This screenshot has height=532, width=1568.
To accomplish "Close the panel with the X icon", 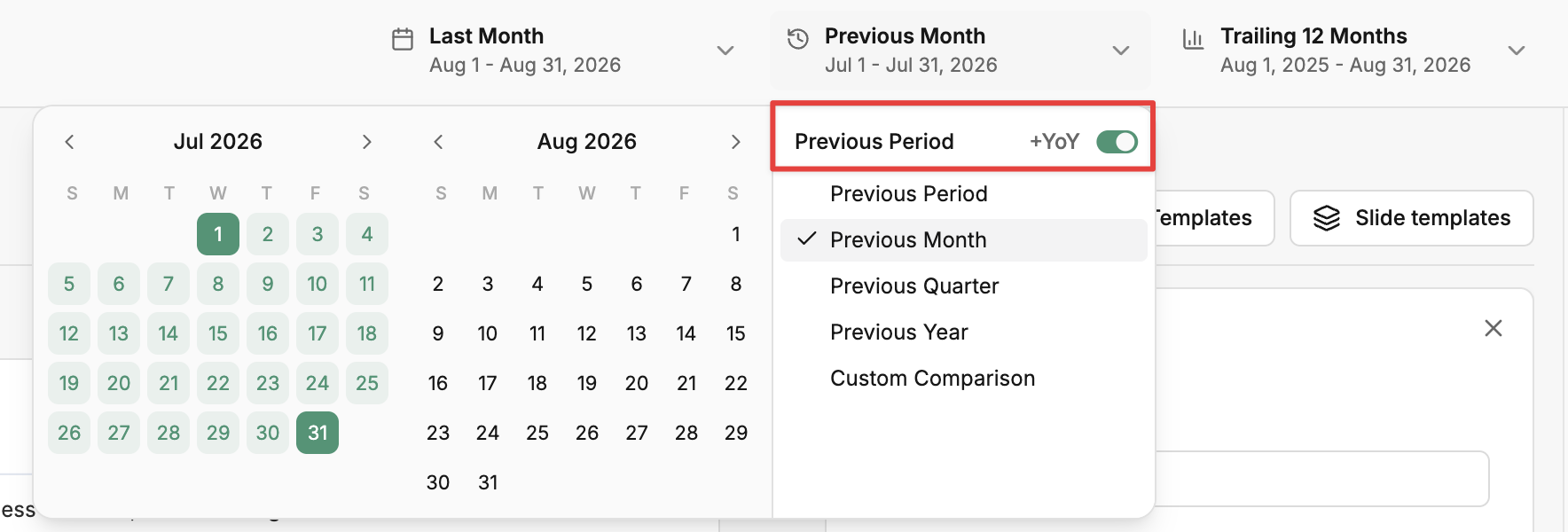I will coord(1494,328).
